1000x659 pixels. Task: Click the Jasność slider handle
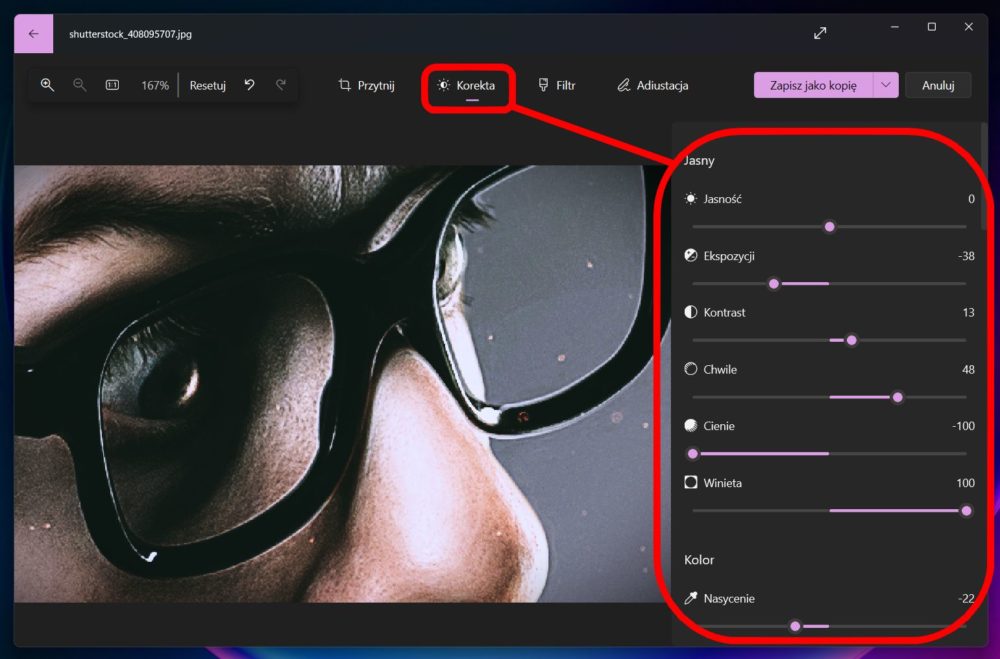[830, 226]
